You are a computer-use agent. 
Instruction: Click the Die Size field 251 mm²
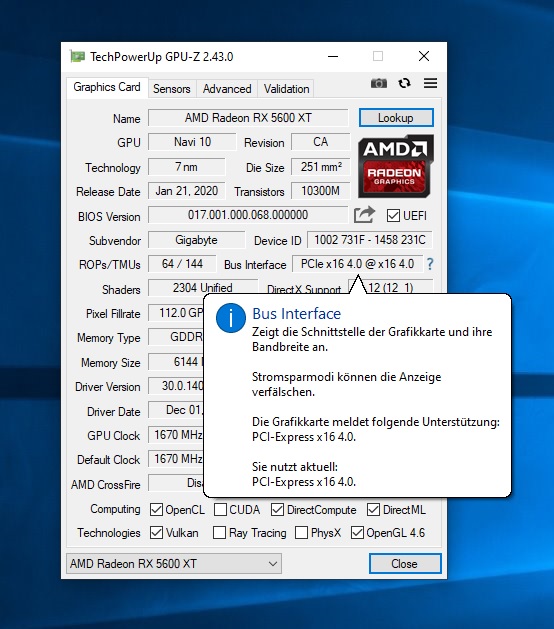(x=321, y=167)
